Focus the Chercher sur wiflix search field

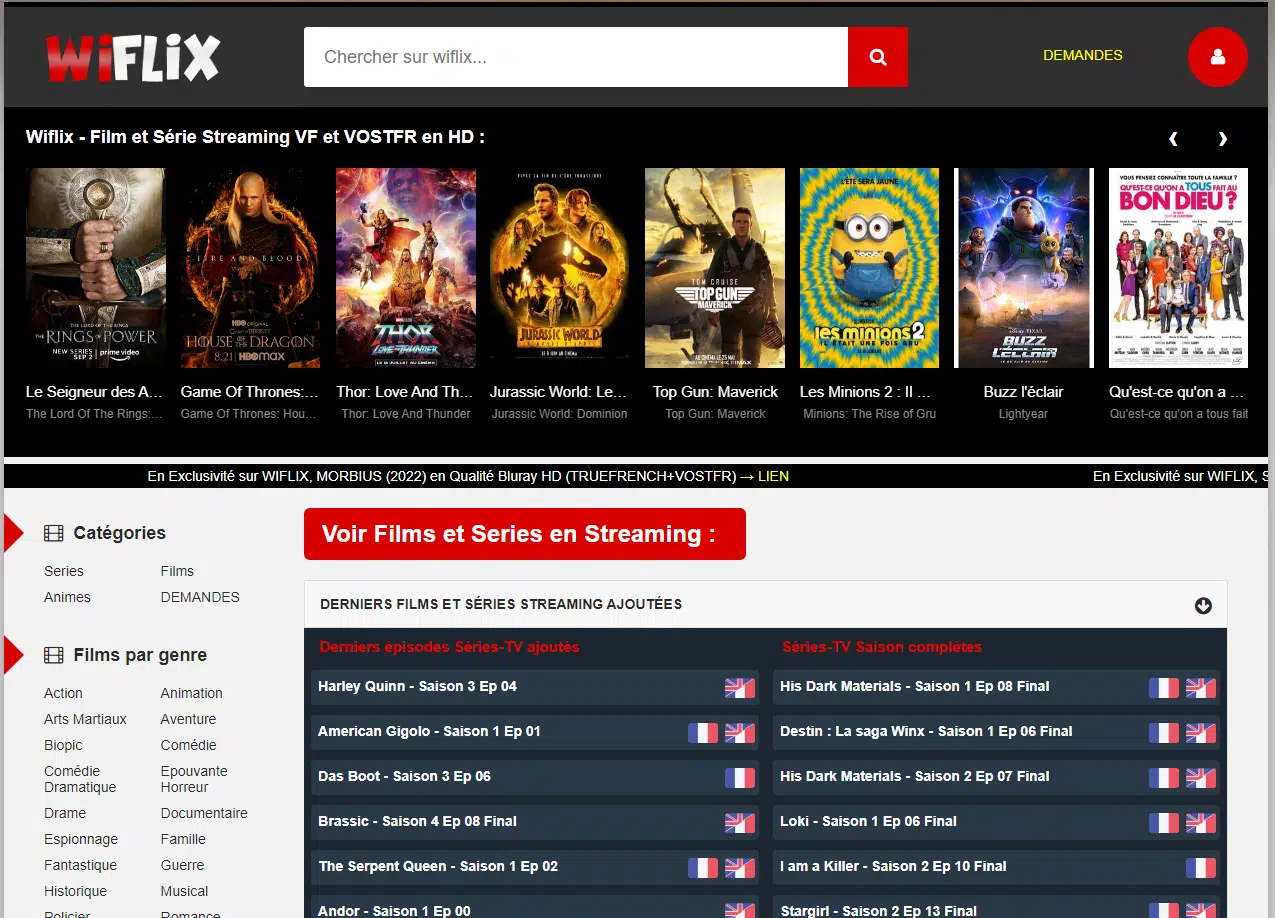(x=576, y=57)
